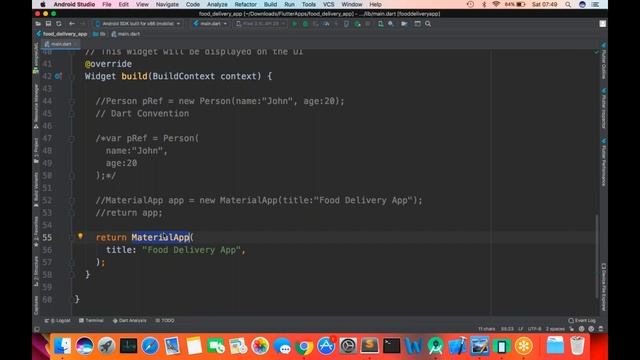Click the 2 spaces indent status item
The height and width of the screenshot is (360, 640).
pyautogui.click(x=555, y=329)
